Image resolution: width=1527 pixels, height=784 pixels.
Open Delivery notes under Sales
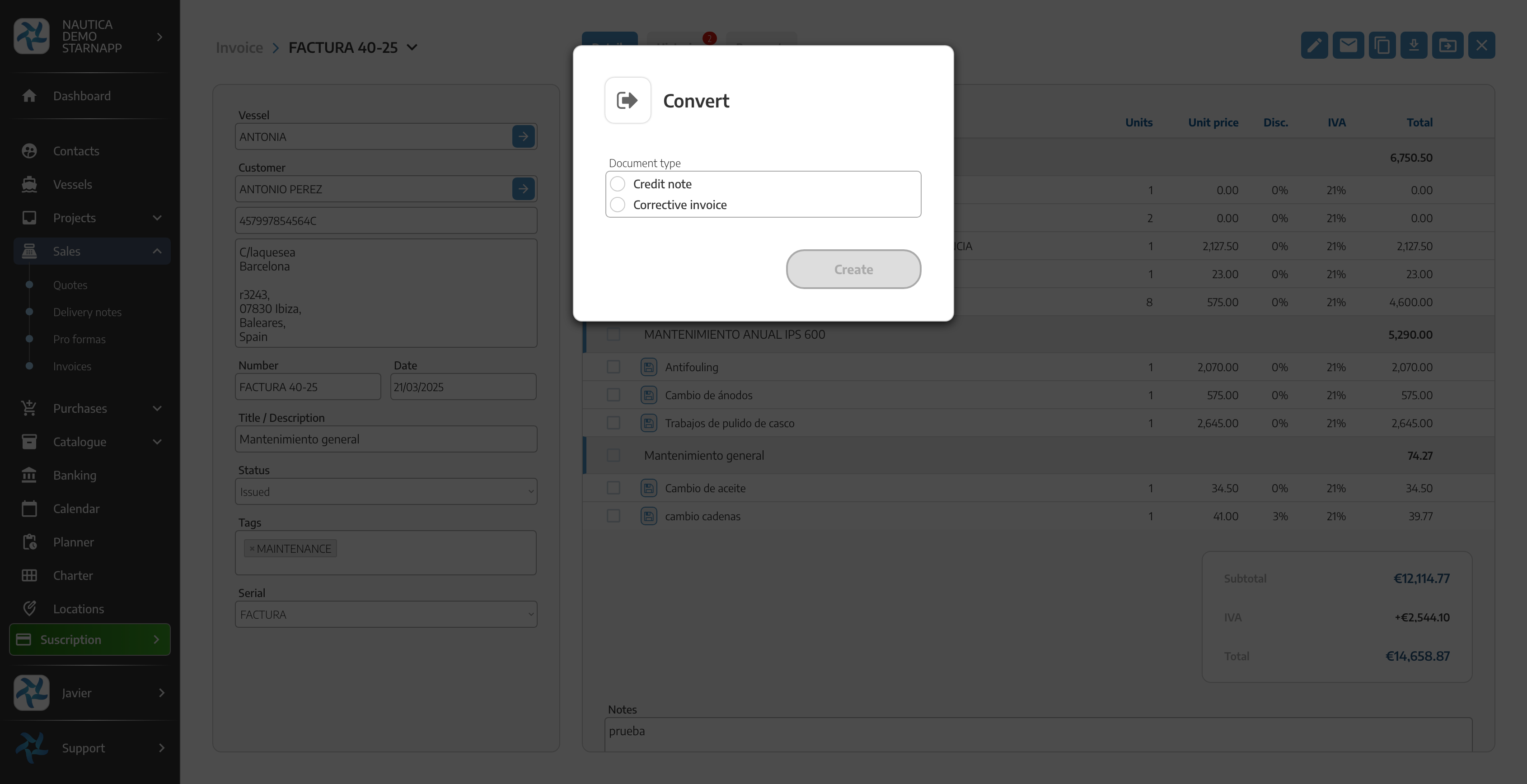coord(87,313)
